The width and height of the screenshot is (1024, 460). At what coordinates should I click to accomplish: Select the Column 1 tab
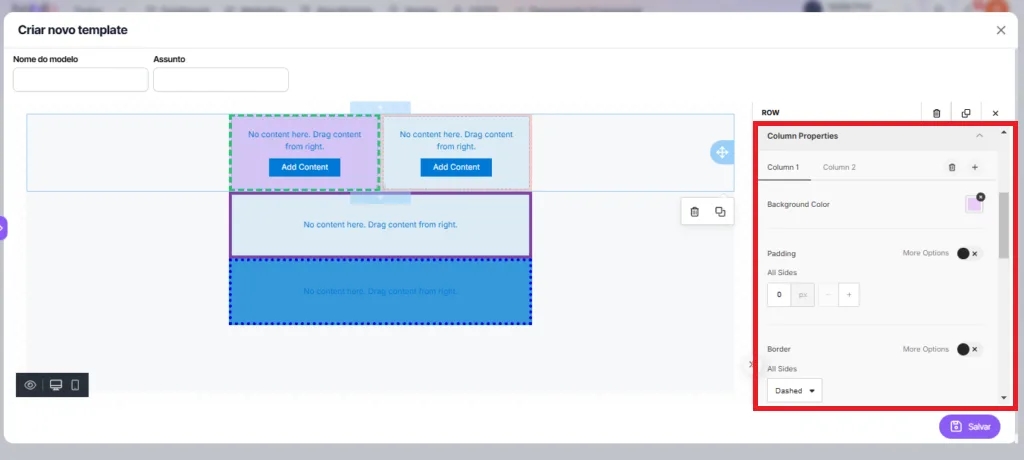[783, 167]
